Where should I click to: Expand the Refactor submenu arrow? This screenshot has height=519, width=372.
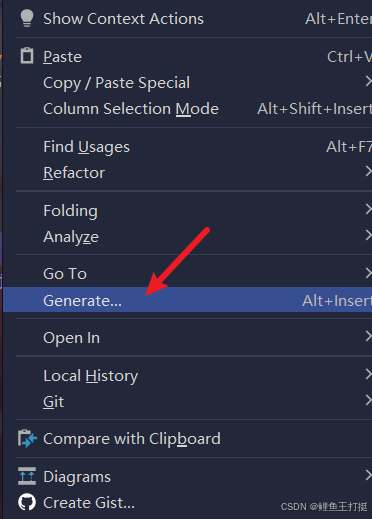tap(368, 172)
